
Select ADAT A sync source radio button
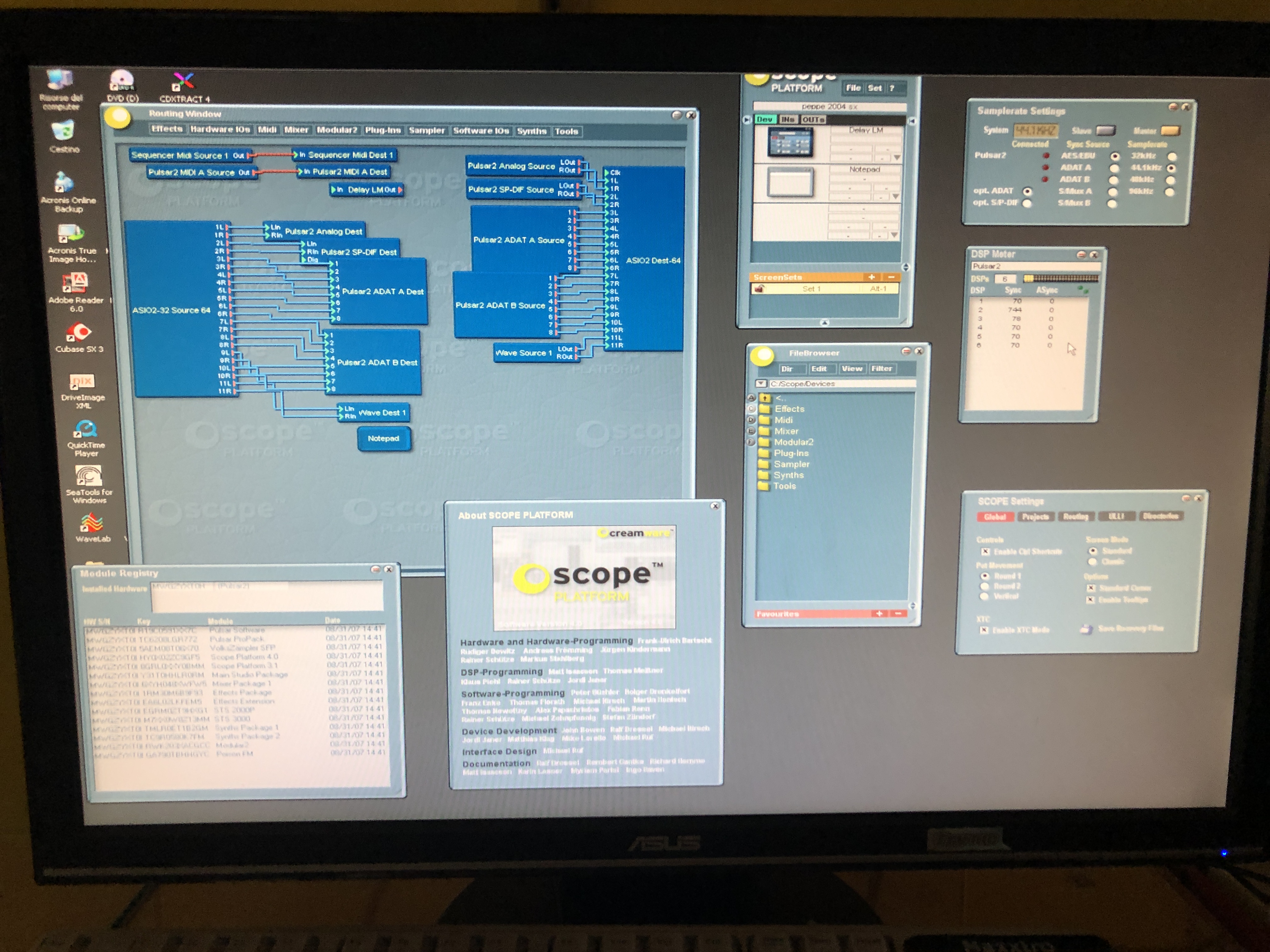(x=1114, y=168)
